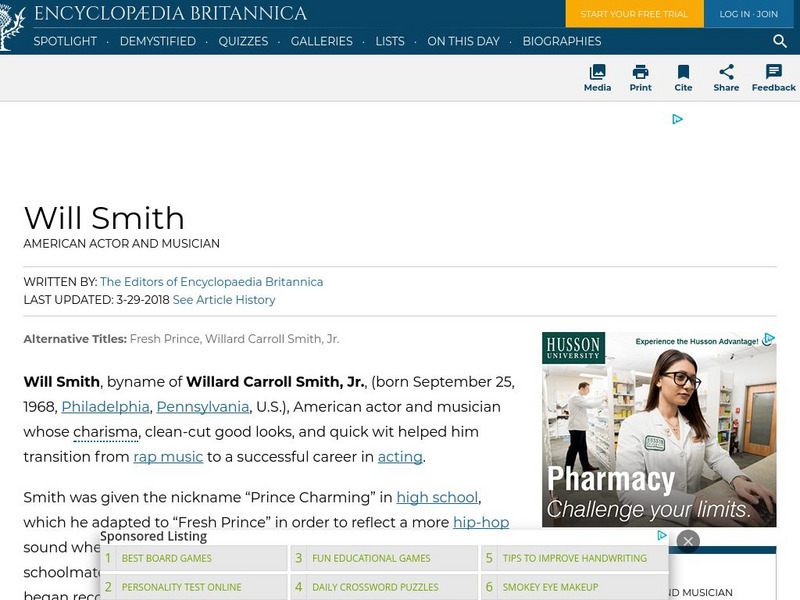This screenshot has height=600, width=800.
Task: Close the Sponsored Listing overlay
Action: click(687, 541)
